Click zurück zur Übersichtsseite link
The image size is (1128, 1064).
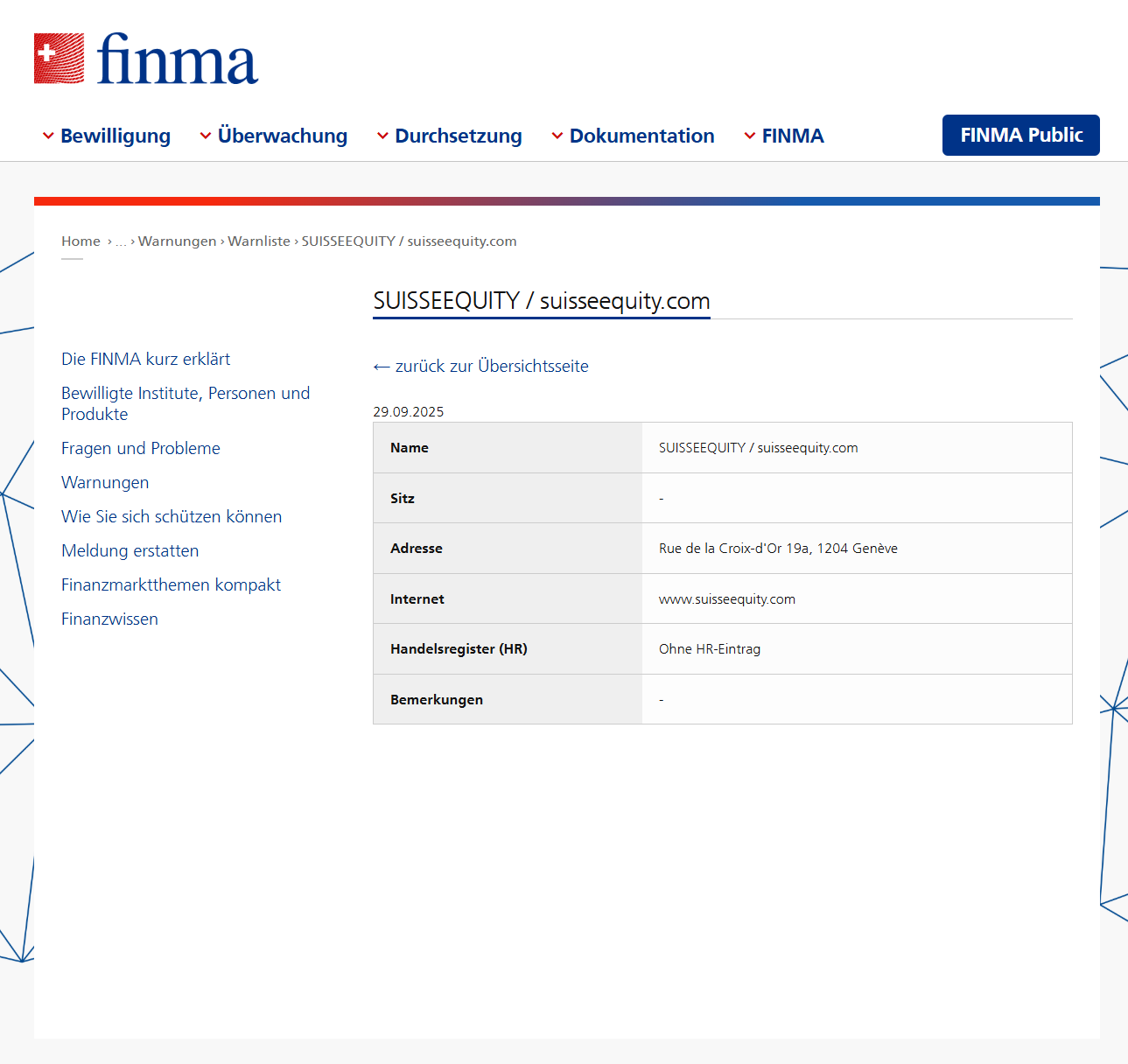(481, 366)
